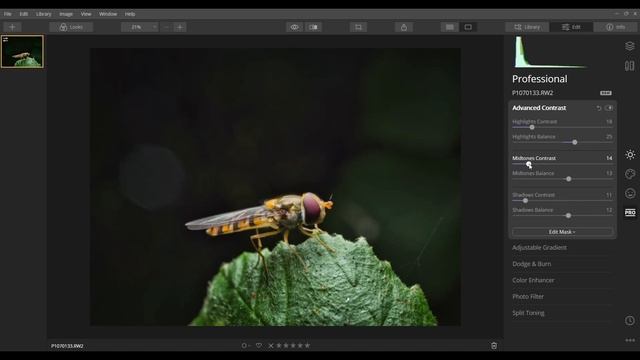The image size is (640, 360).
Task: Open the View menu
Action: tap(86, 14)
